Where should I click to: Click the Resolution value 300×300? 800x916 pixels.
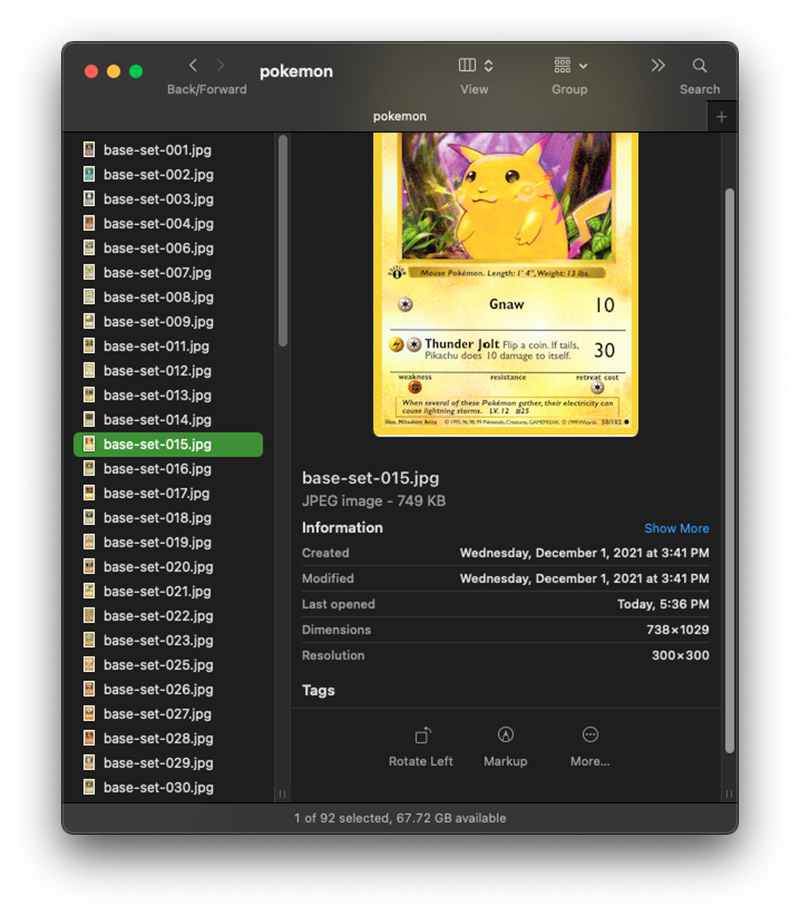pyautogui.click(x=680, y=656)
